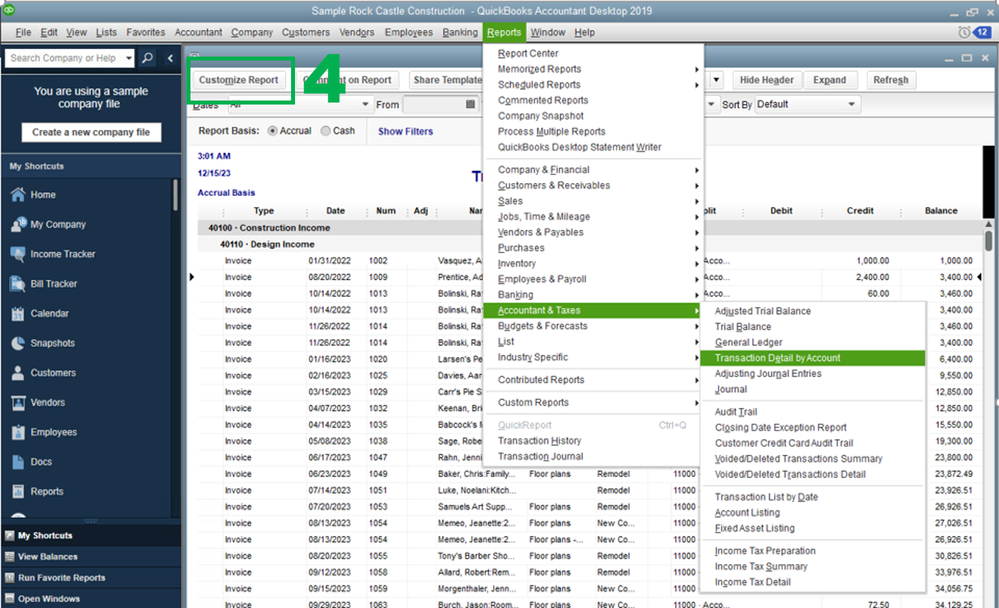The height and width of the screenshot is (608, 999).
Task: Open the Docs shortcut icon
Action: point(18,462)
